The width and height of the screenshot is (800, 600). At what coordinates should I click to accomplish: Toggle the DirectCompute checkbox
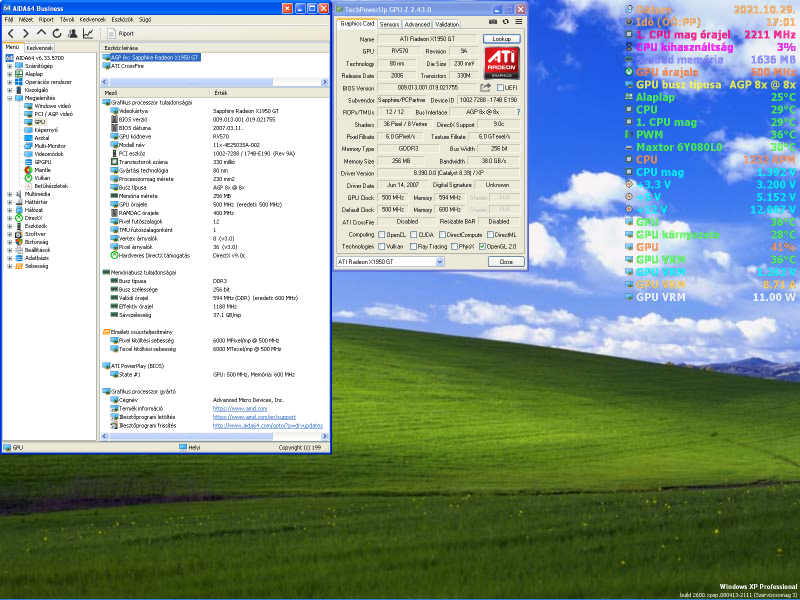click(x=442, y=235)
